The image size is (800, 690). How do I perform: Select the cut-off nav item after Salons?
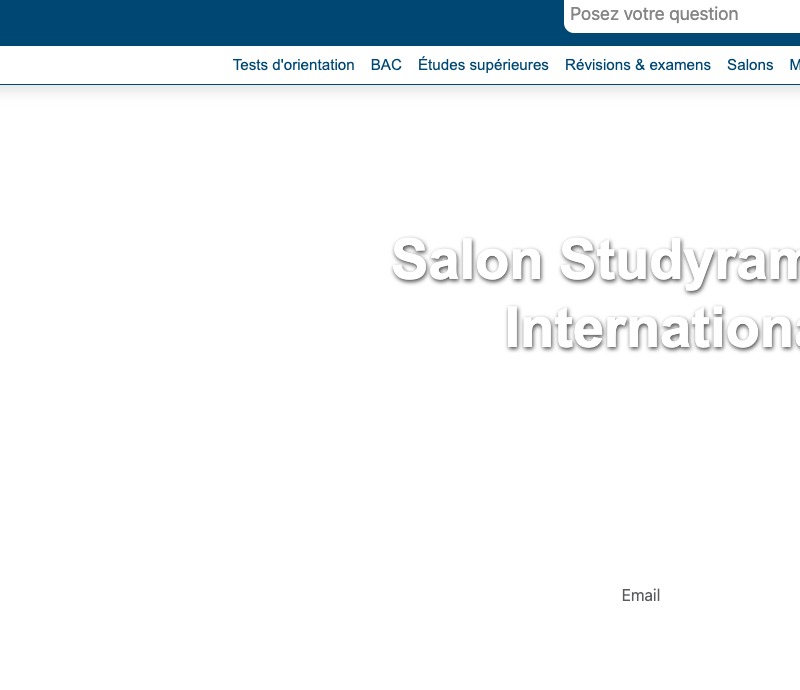[794, 65]
